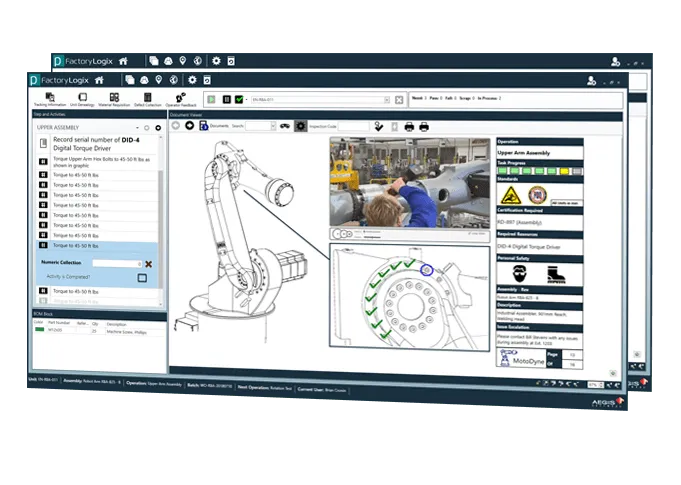Open the unit serial number dropdown
Viewport: 681px width, 485px height.
click(387, 100)
